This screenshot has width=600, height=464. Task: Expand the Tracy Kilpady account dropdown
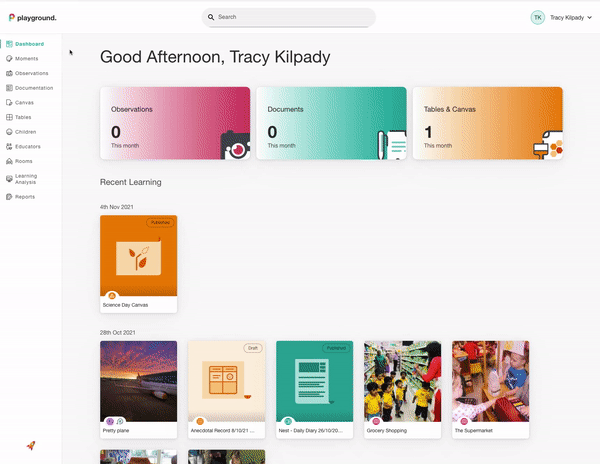tap(571, 18)
